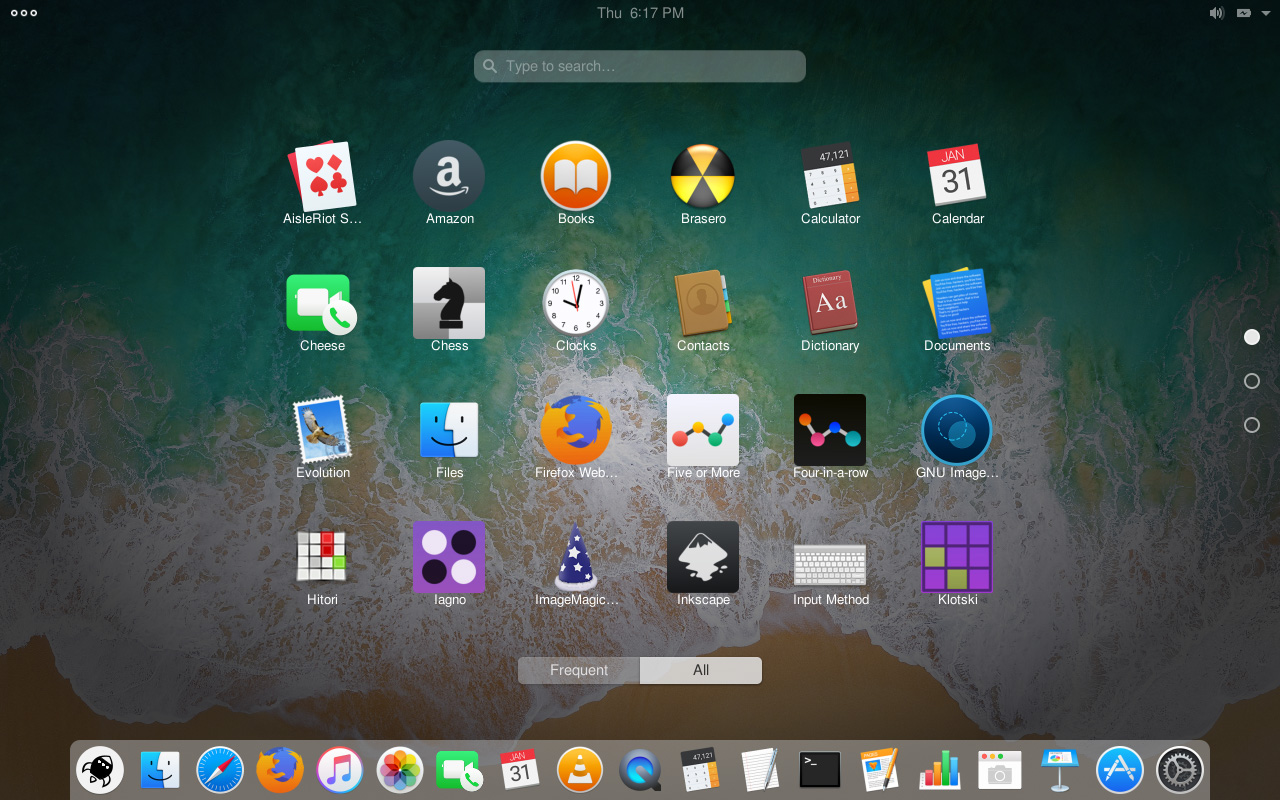Expand the system menu arrow in top bar
The image size is (1280, 800).
click(x=1267, y=13)
